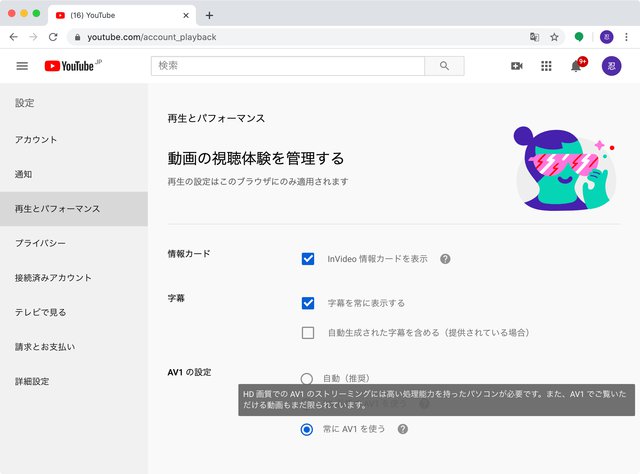Viewport: 640px width, 474px height.
Task: Open 通知 settings in sidebar
Action: [23, 174]
